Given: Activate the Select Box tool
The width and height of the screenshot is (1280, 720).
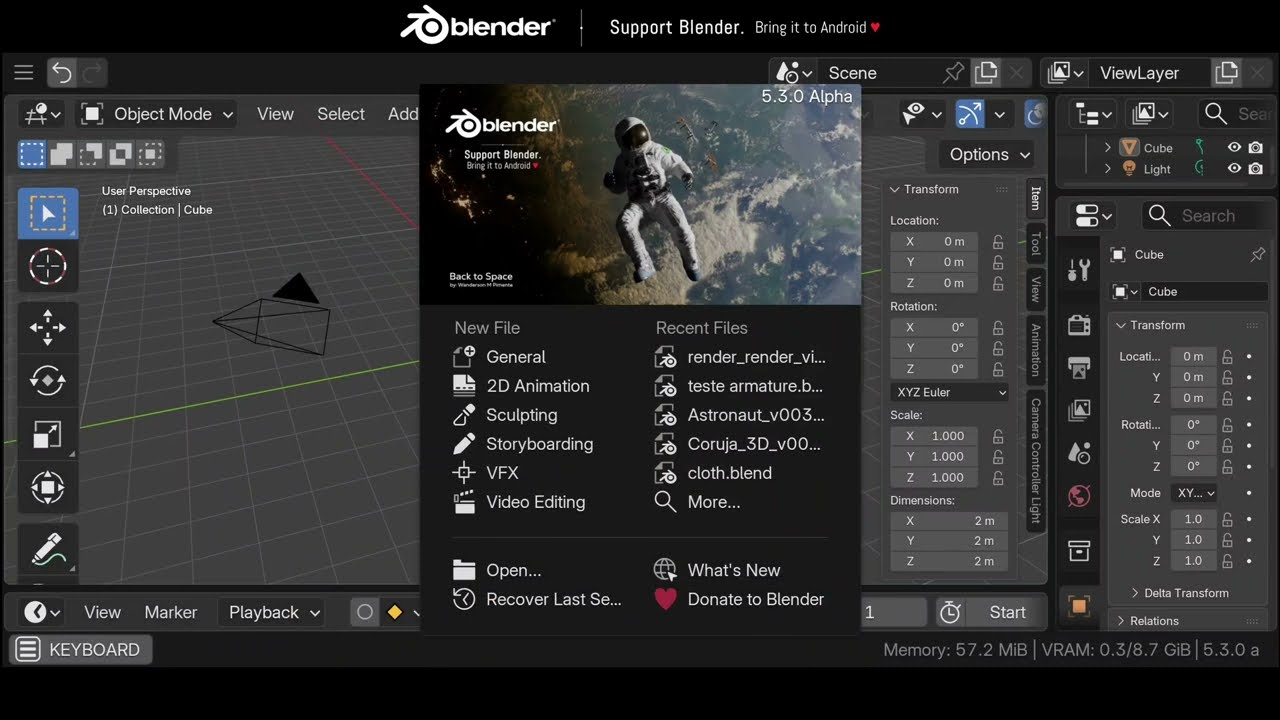Looking at the screenshot, I should (x=47, y=213).
